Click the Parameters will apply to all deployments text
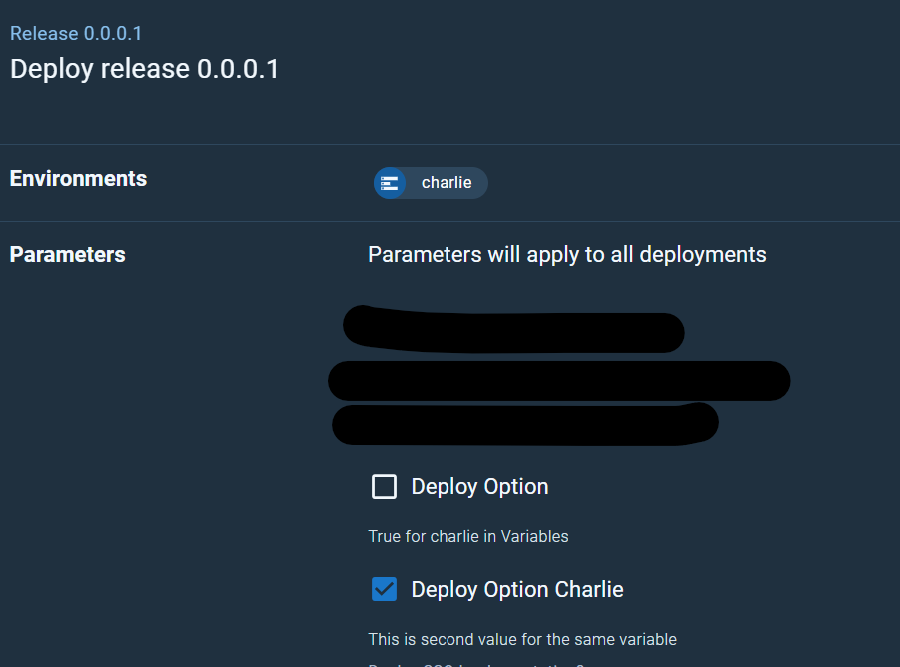900x667 pixels. (567, 255)
